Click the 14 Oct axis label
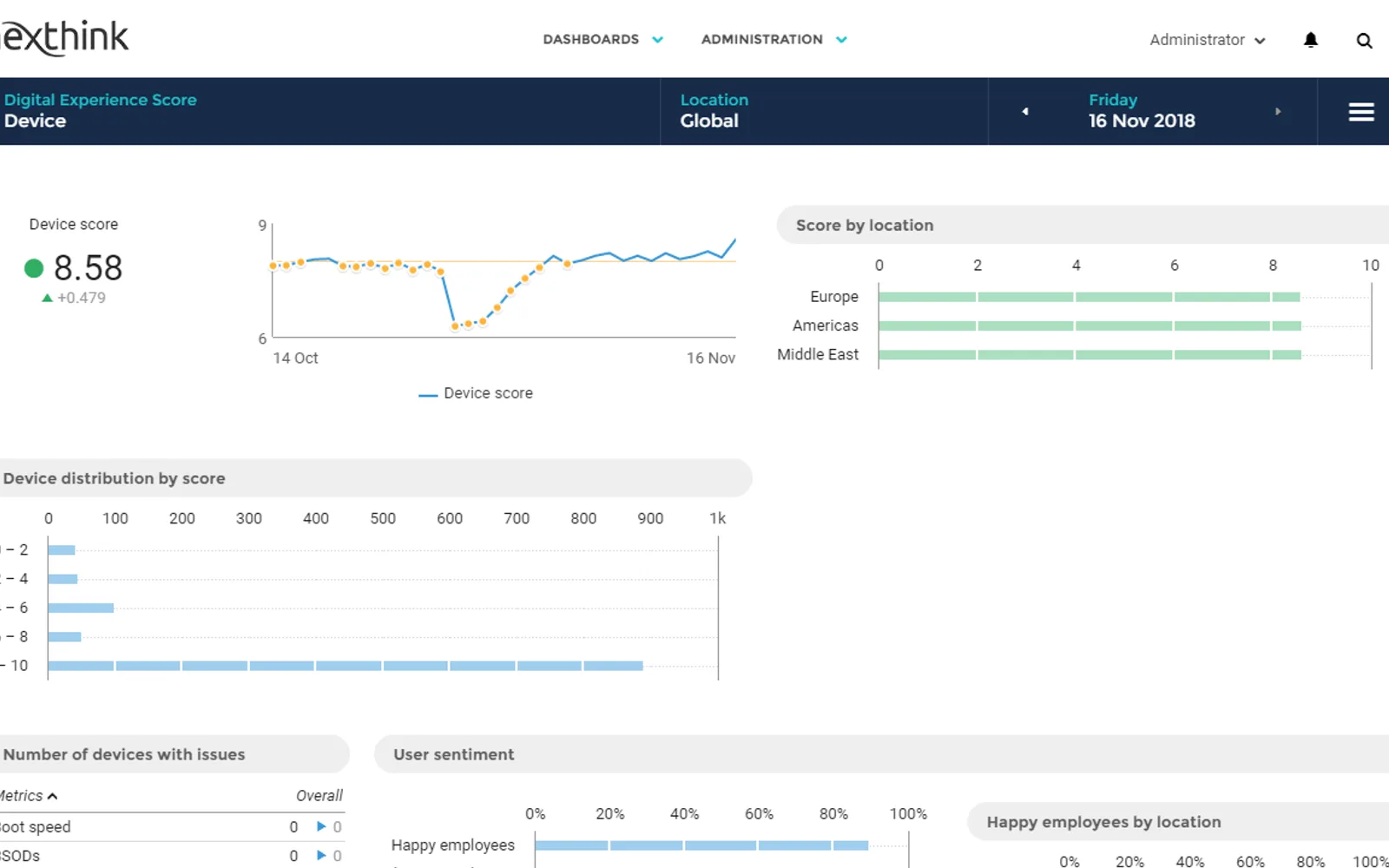 [295, 358]
